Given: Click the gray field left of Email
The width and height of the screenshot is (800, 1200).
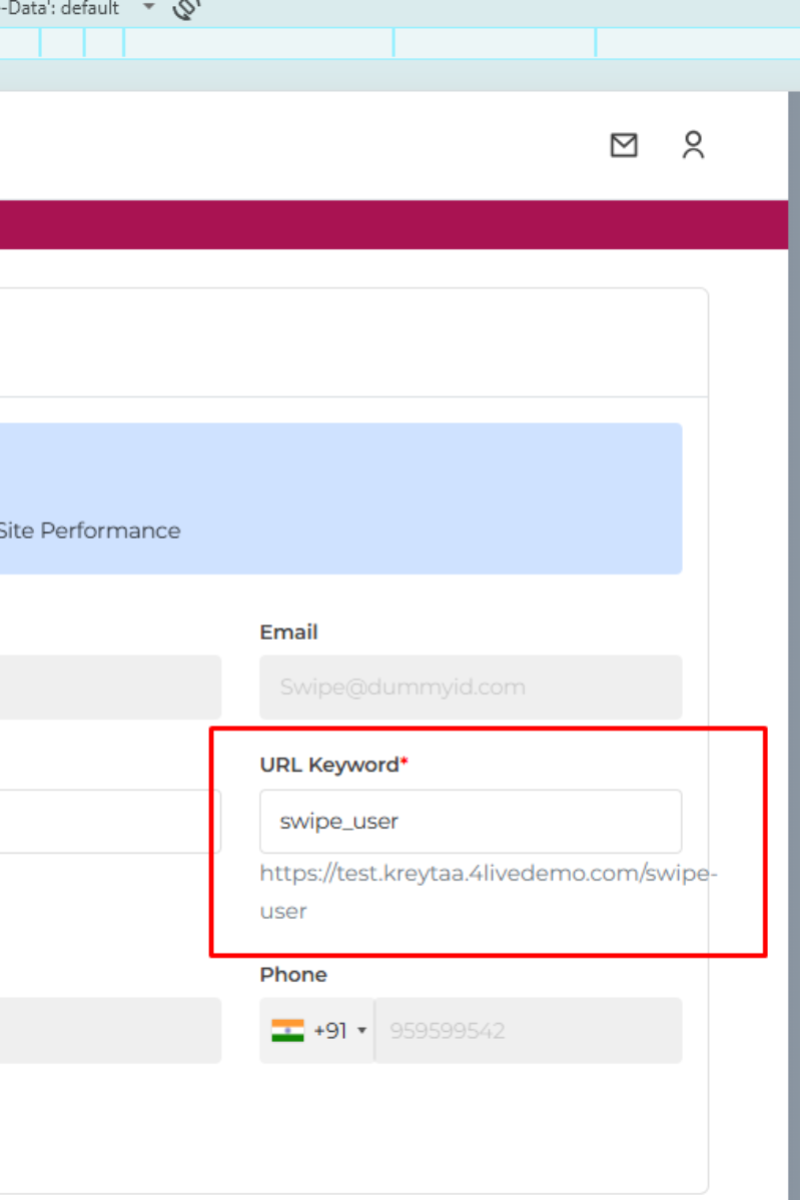Looking at the screenshot, I should [110, 687].
